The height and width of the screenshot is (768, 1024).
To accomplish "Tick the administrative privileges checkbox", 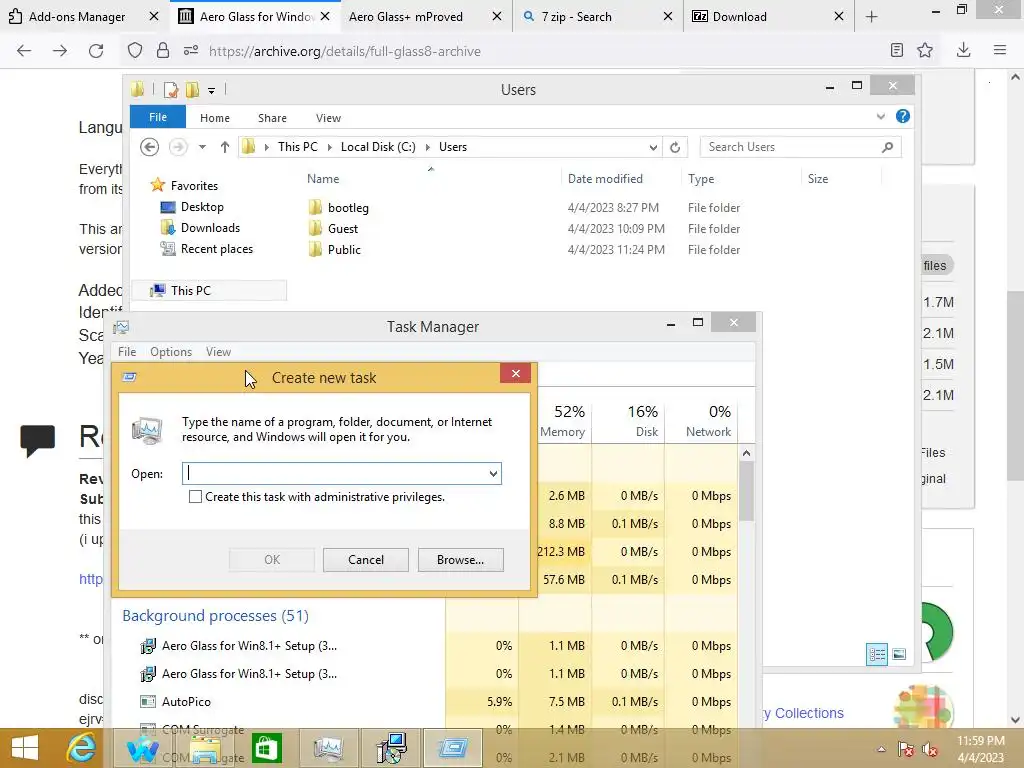I will click(x=195, y=496).
